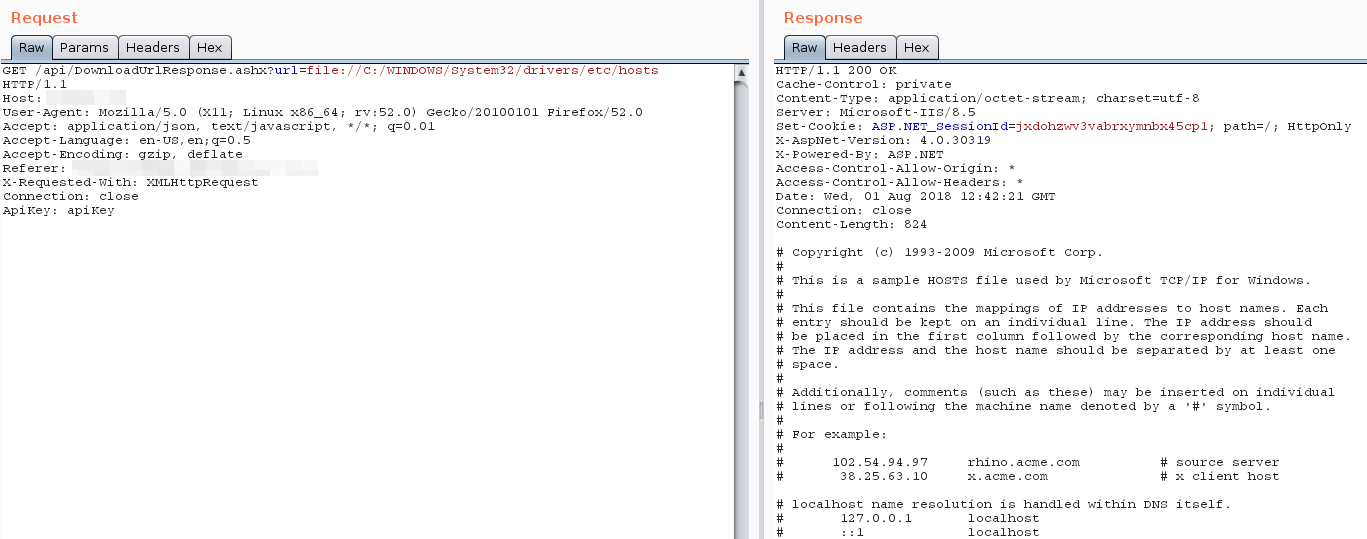Click the localhost name resolution comment line
Viewport: 1367px width, 539px height.
pos(1003,505)
